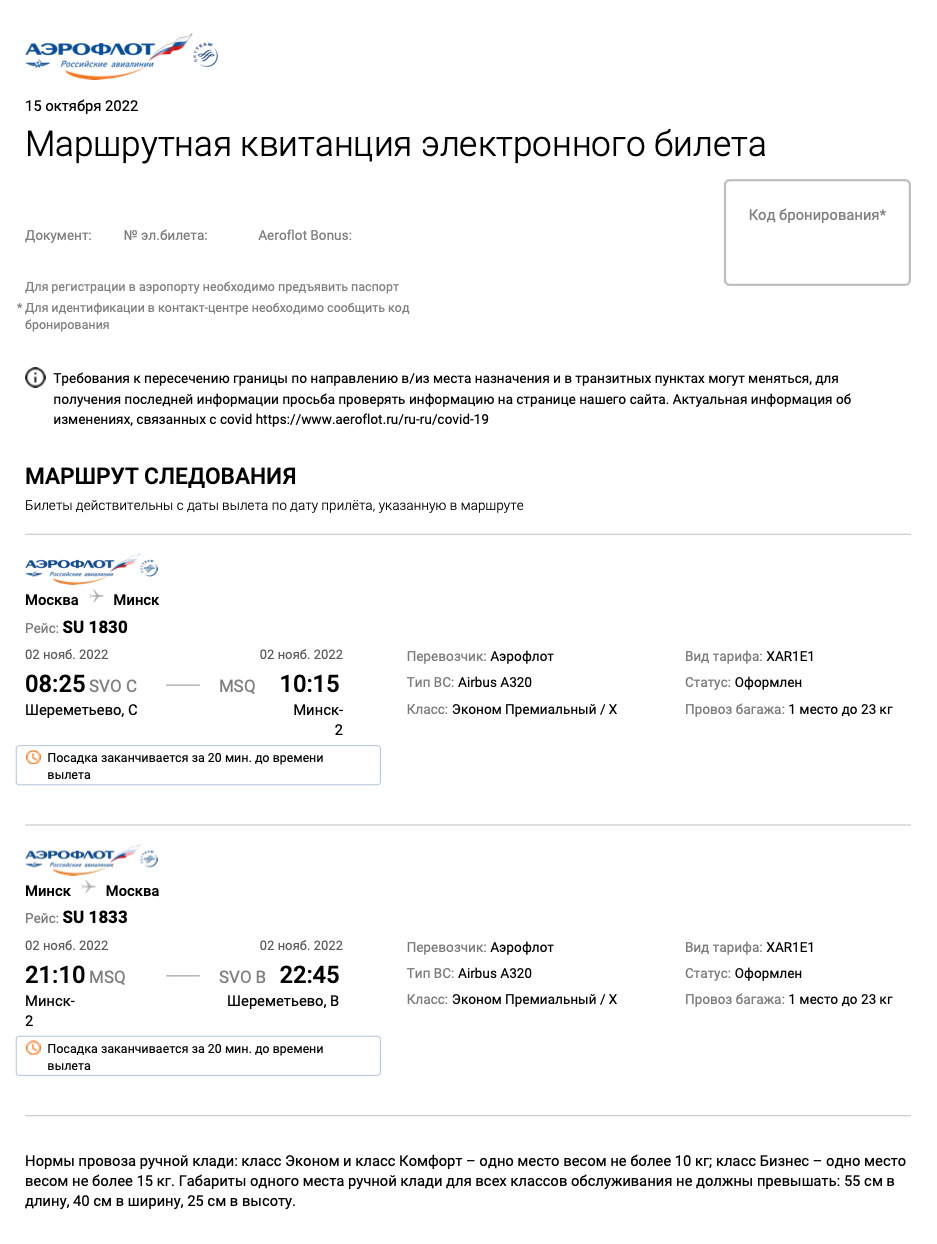Viewport: 937px width, 1244px height.
Task: Click flight number SU 1830
Action: click(x=95, y=627)
